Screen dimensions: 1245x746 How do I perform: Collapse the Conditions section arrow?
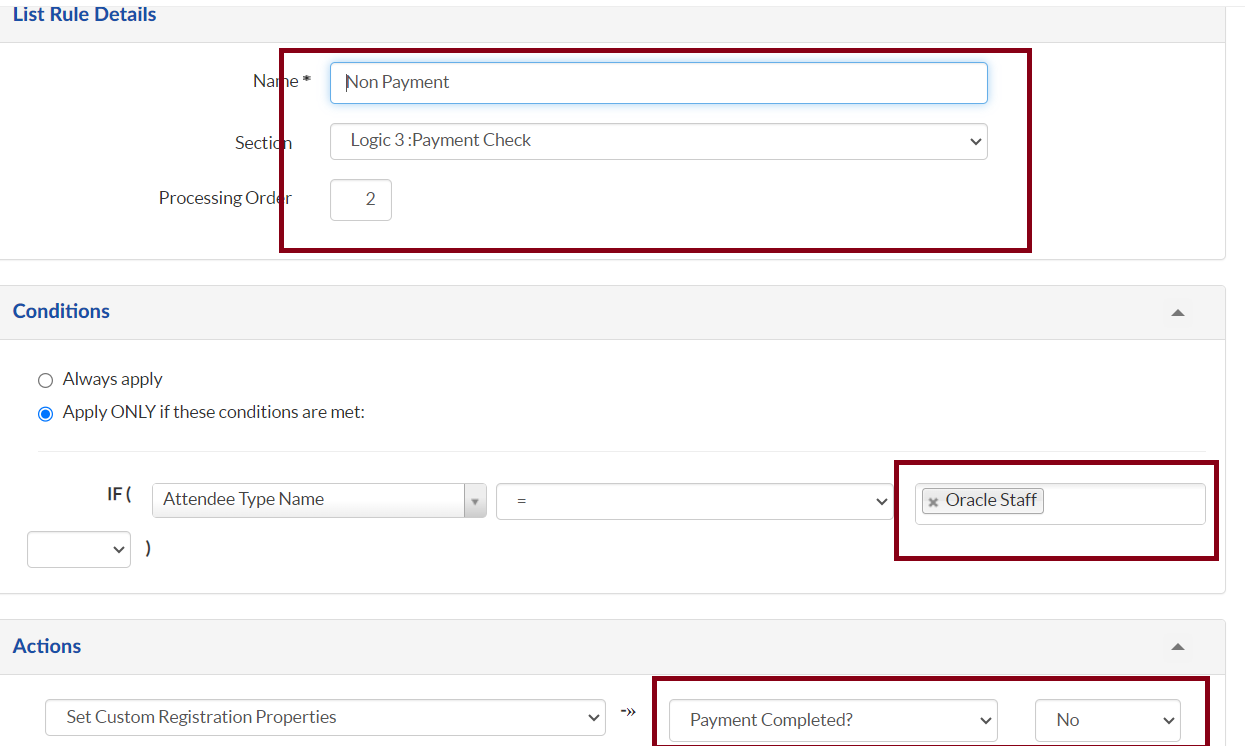click(1178, 313)
